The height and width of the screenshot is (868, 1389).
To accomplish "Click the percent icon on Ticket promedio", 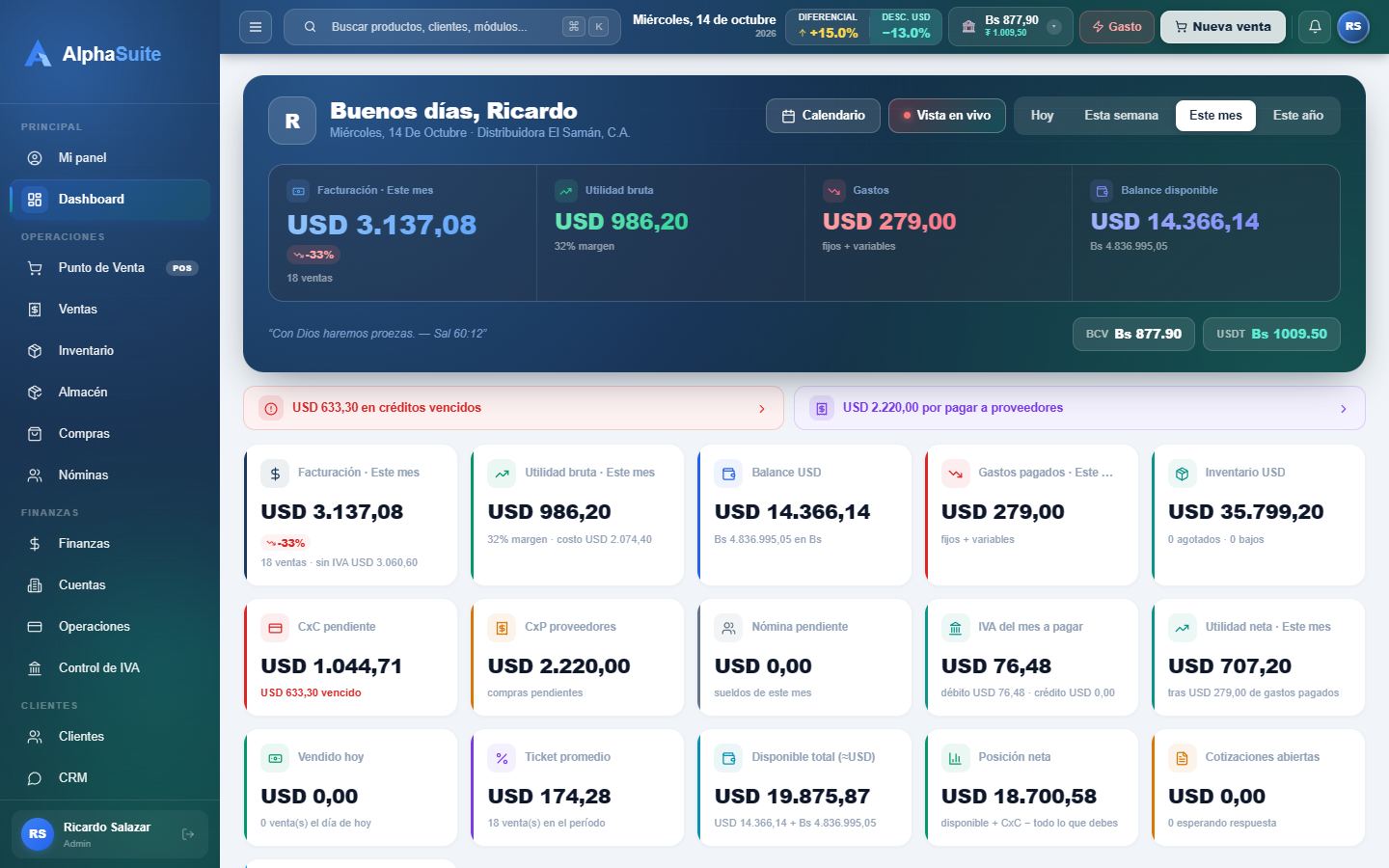I will (x=502, y=758).
